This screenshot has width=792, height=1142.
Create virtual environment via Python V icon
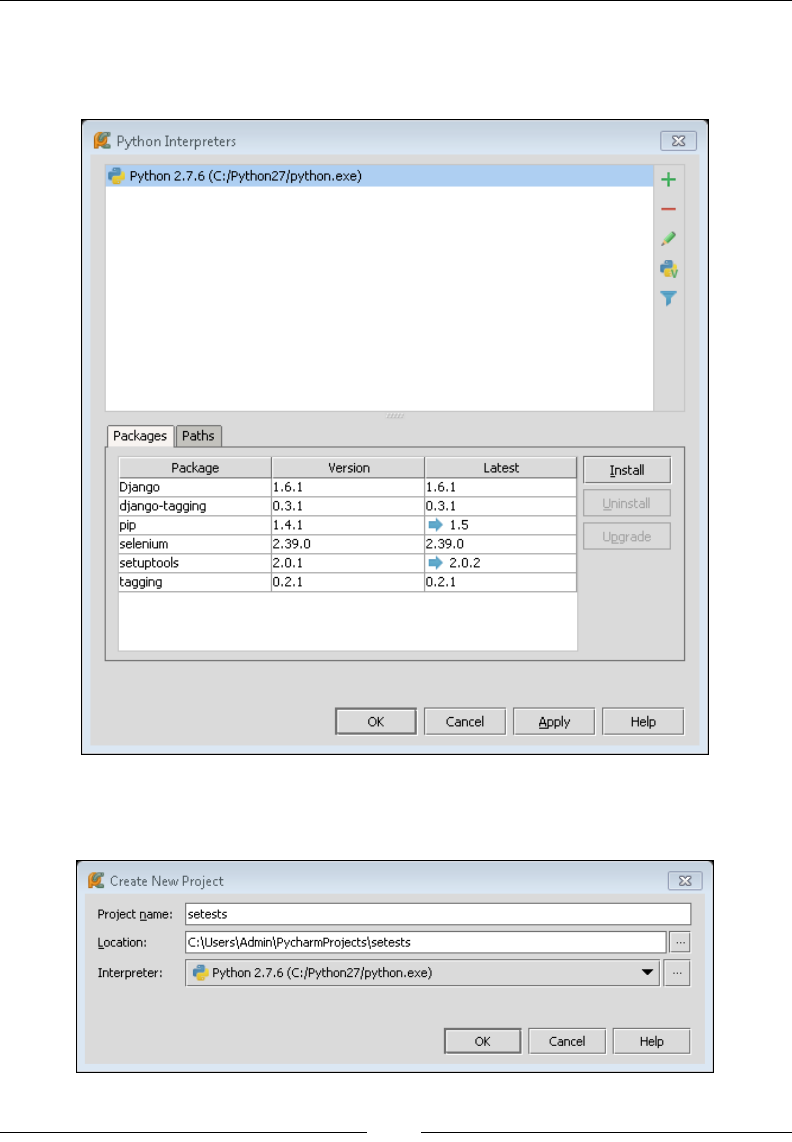pyautogui.click(x=669, y=269)
